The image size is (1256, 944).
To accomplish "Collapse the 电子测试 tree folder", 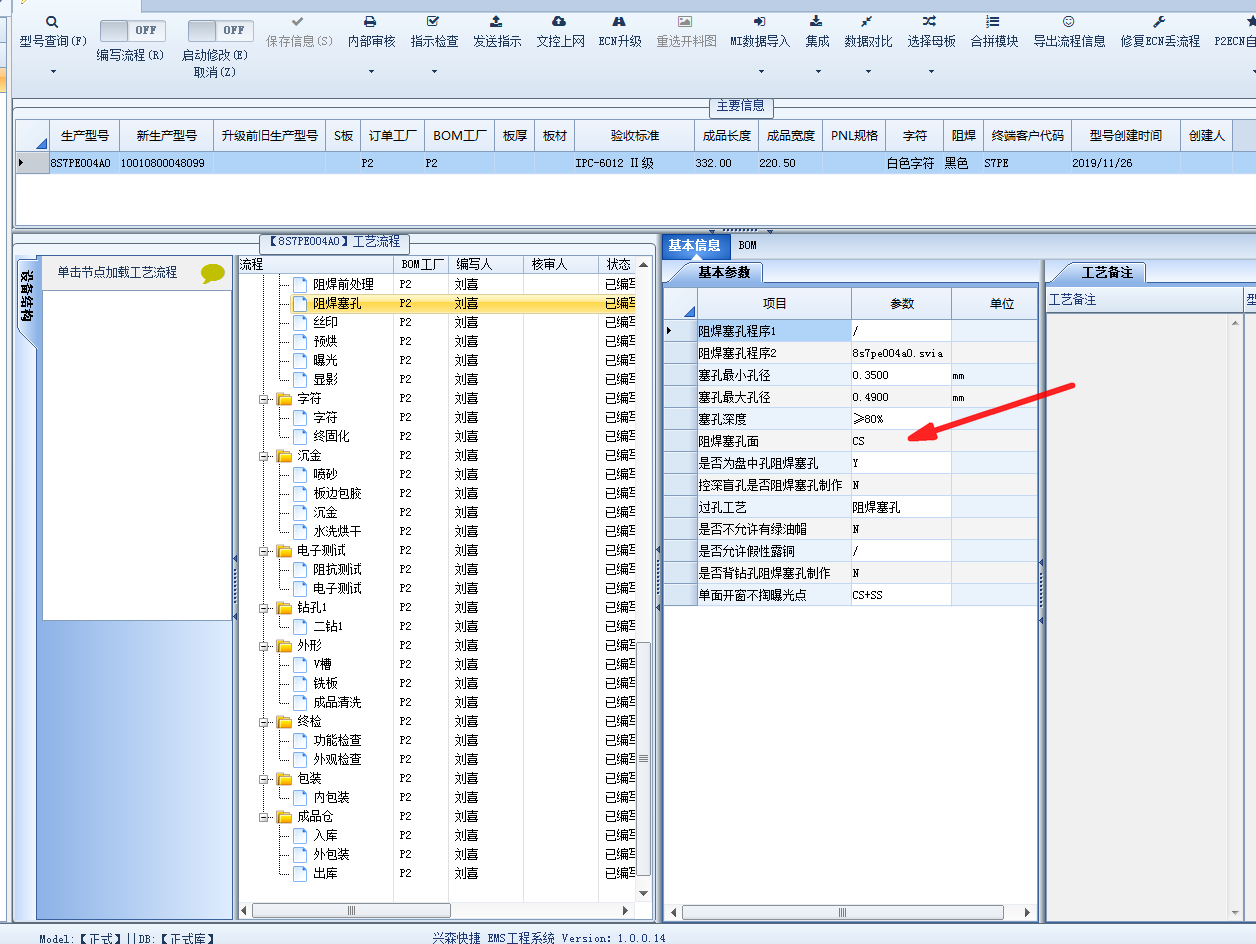I will [265, 551].
